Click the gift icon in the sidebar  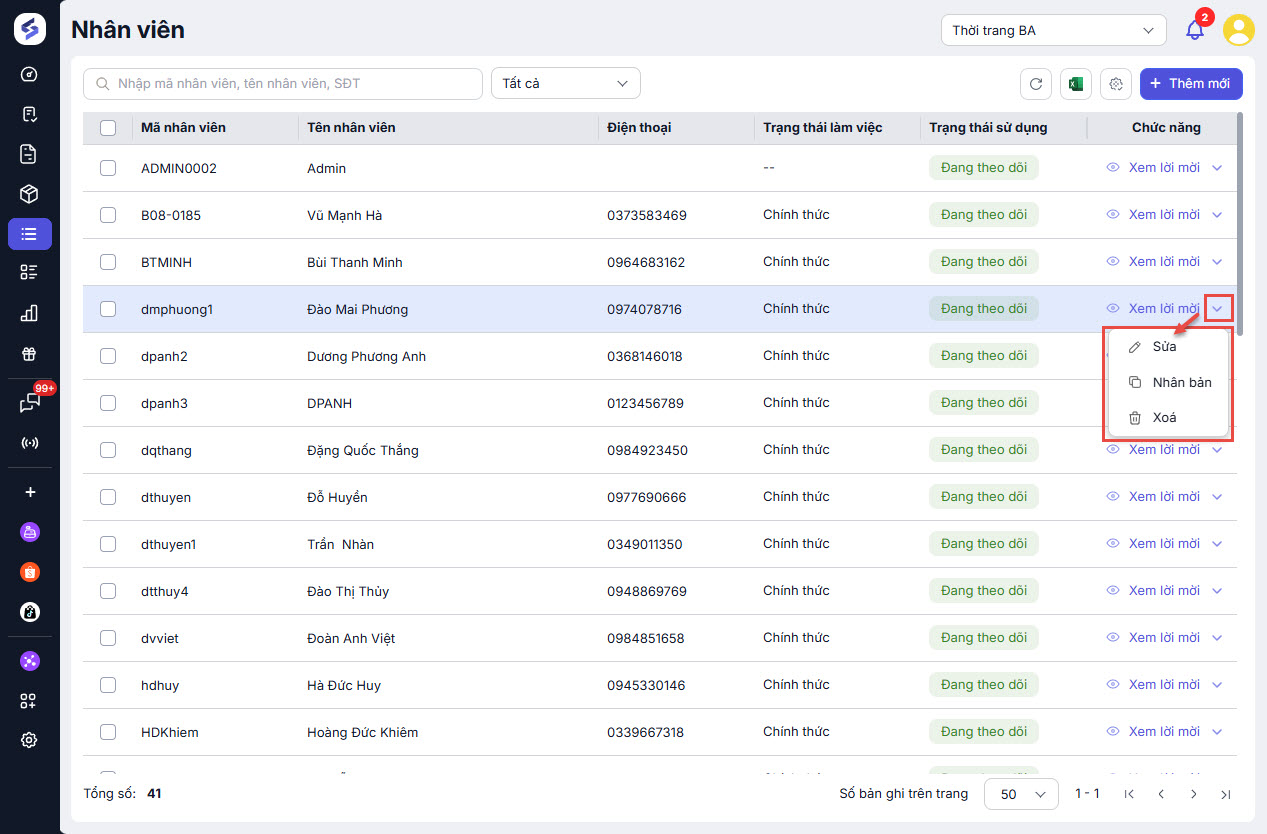click(x=29, y=354)
